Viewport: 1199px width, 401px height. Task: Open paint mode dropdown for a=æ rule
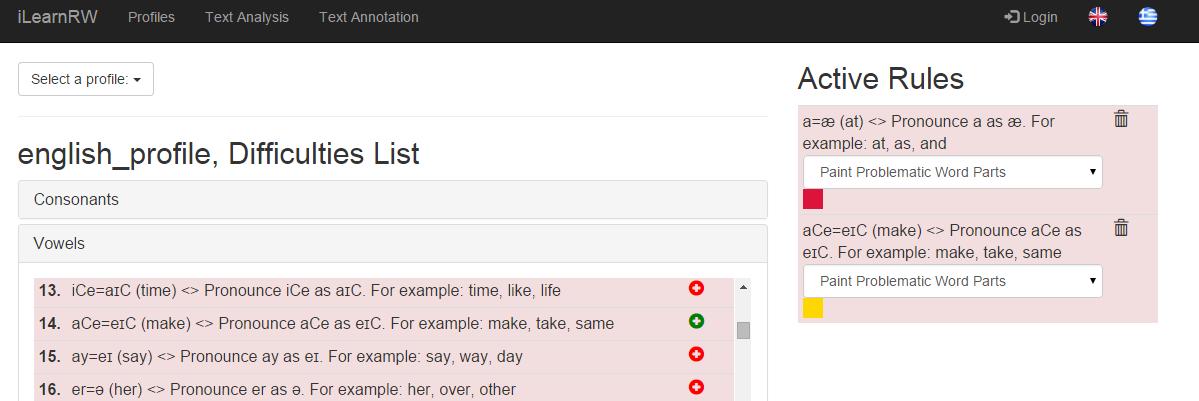pos(953,172)
